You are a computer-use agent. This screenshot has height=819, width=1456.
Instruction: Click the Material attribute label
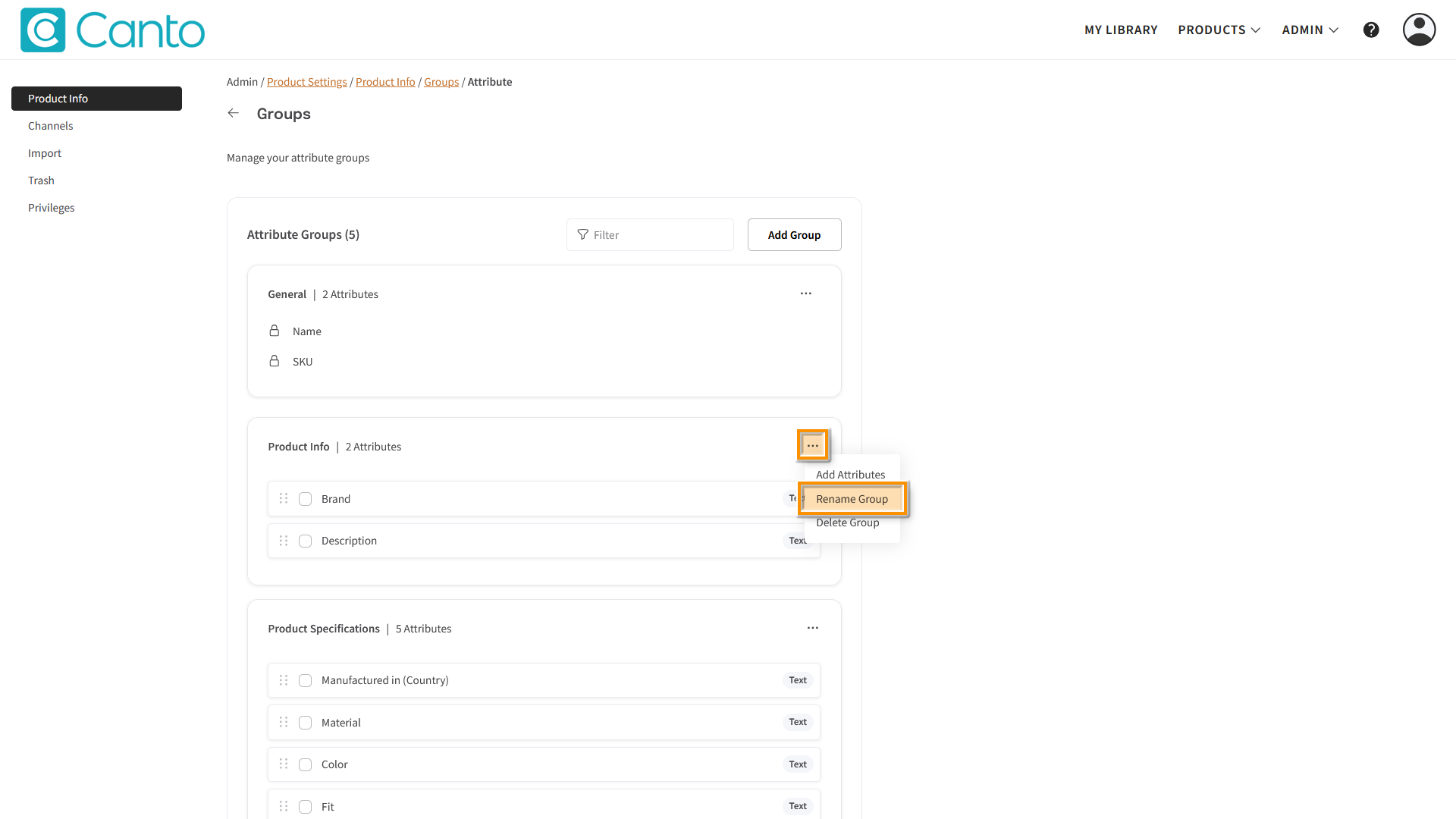[x=341, y=723]
